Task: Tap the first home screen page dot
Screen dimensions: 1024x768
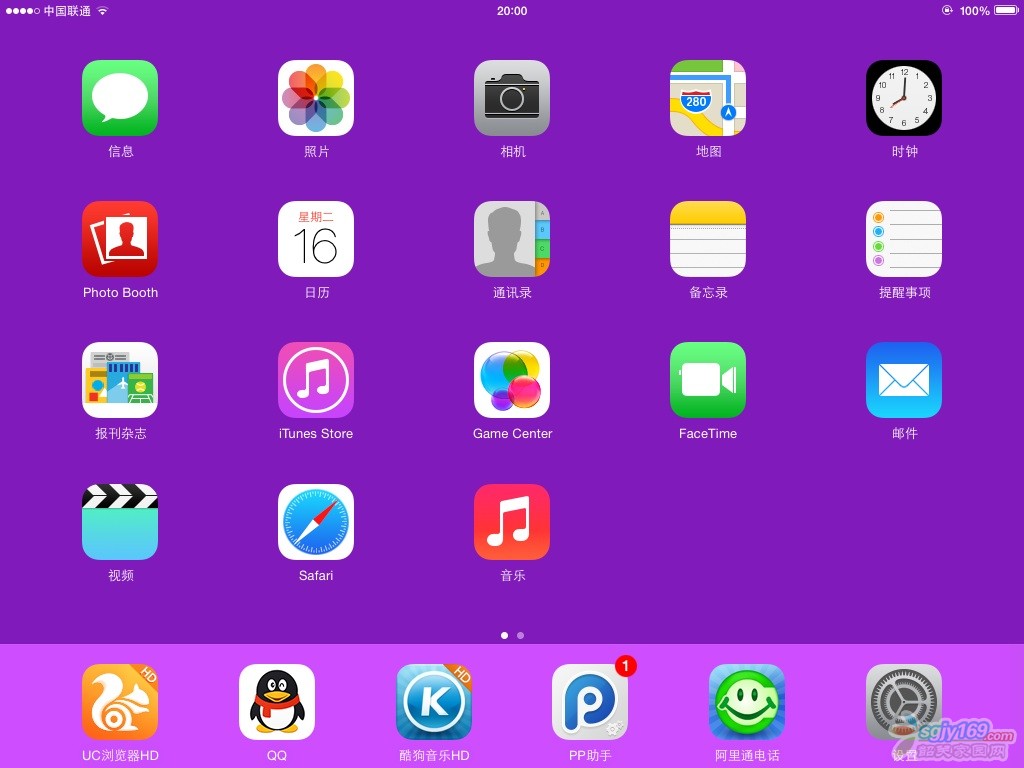Action: click(x=504, y=635)
